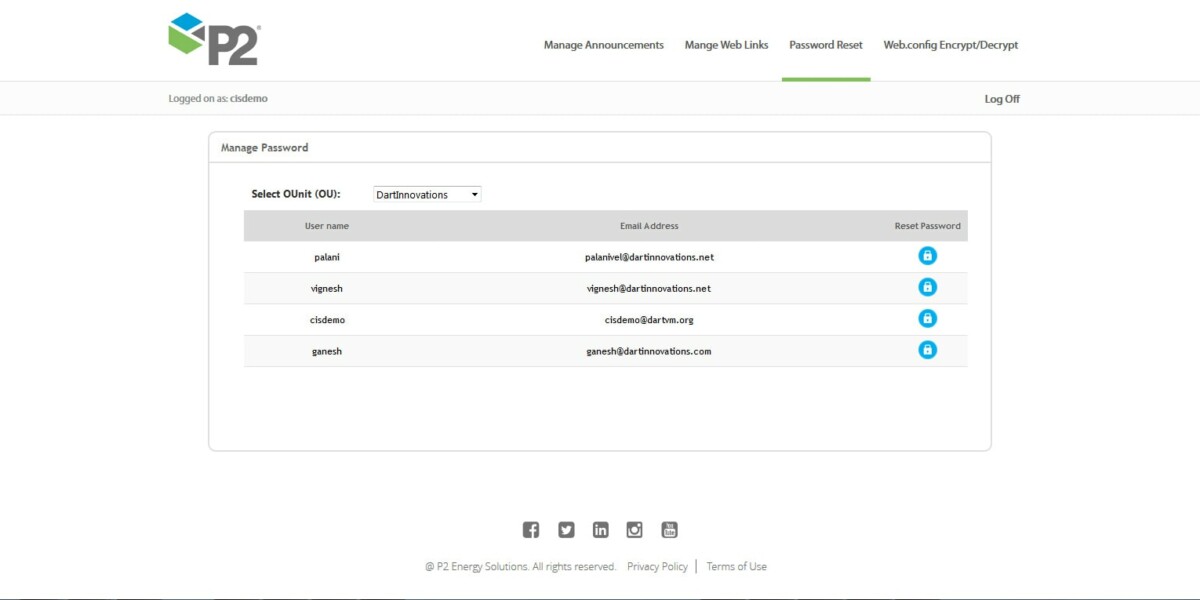Open the Privacy Policy page
This screenshot has height=600, width=1200.
pos(657,566)
